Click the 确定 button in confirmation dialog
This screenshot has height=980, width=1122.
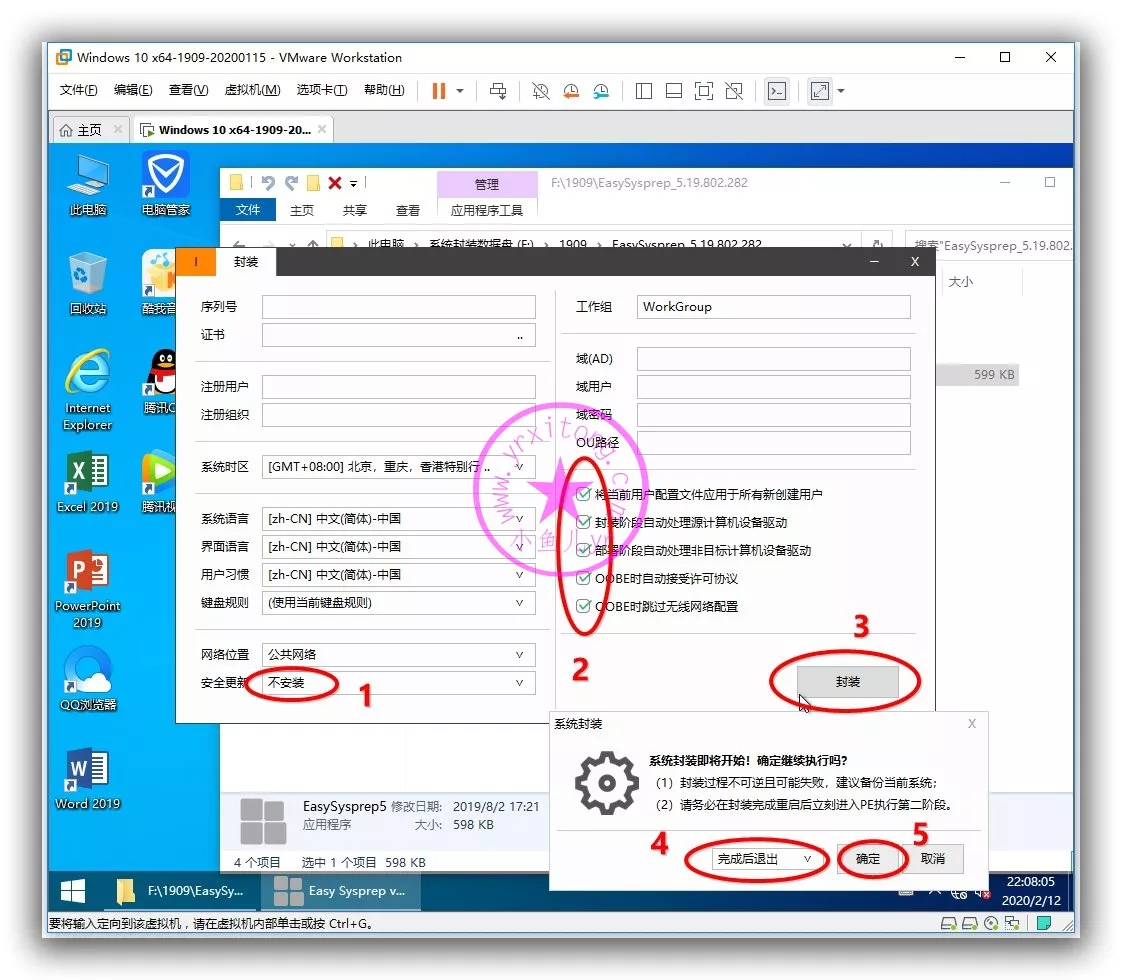pyautogui.click(x=869, y=859)
